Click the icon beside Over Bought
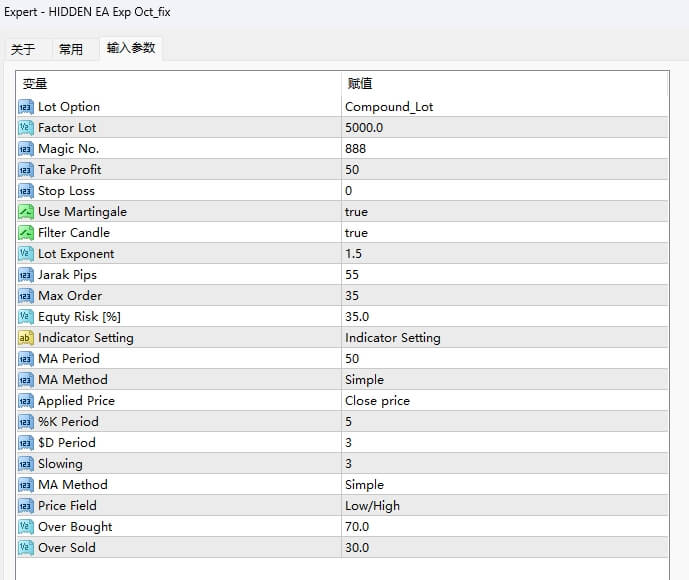Image resolution: width=689 pixels, height=580 pixels. click(26, 527)
